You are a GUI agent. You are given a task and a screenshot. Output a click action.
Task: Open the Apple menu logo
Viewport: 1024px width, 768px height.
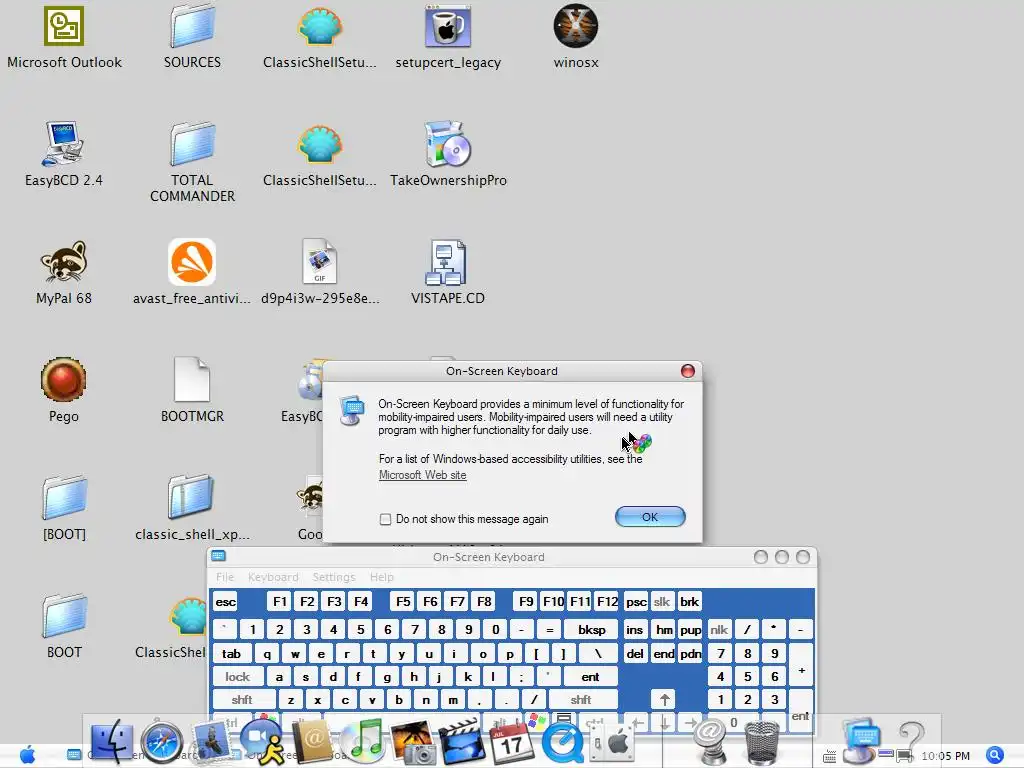point(27,755)
